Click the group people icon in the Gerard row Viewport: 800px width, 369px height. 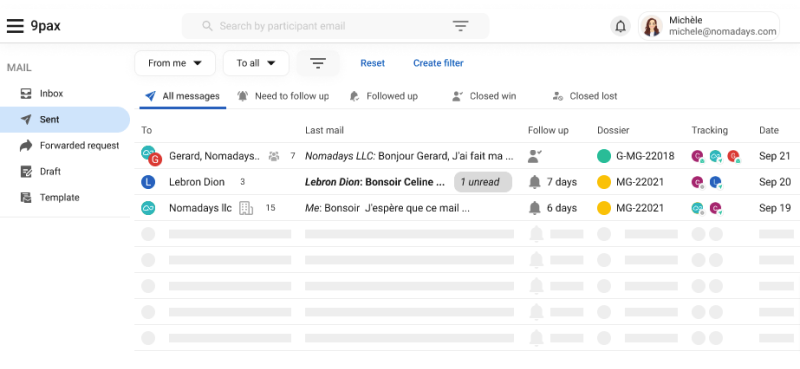click(274, 156)
